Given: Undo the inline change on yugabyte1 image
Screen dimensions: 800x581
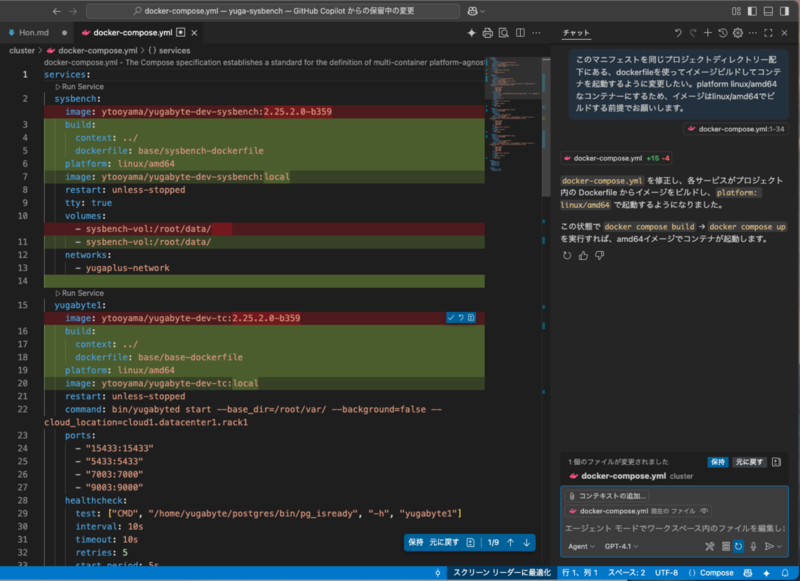Looking at the screenshot, I should (x=461, y=318).
